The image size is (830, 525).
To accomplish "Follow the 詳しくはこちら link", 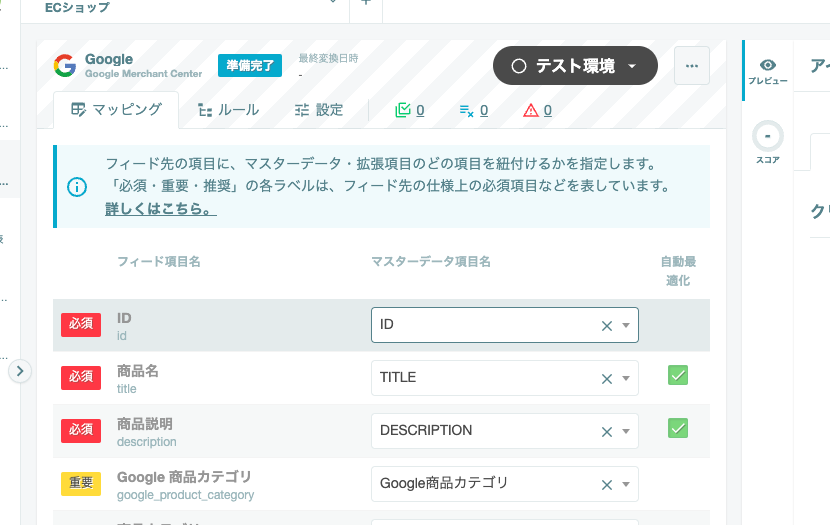I will [x=161, y=209].
